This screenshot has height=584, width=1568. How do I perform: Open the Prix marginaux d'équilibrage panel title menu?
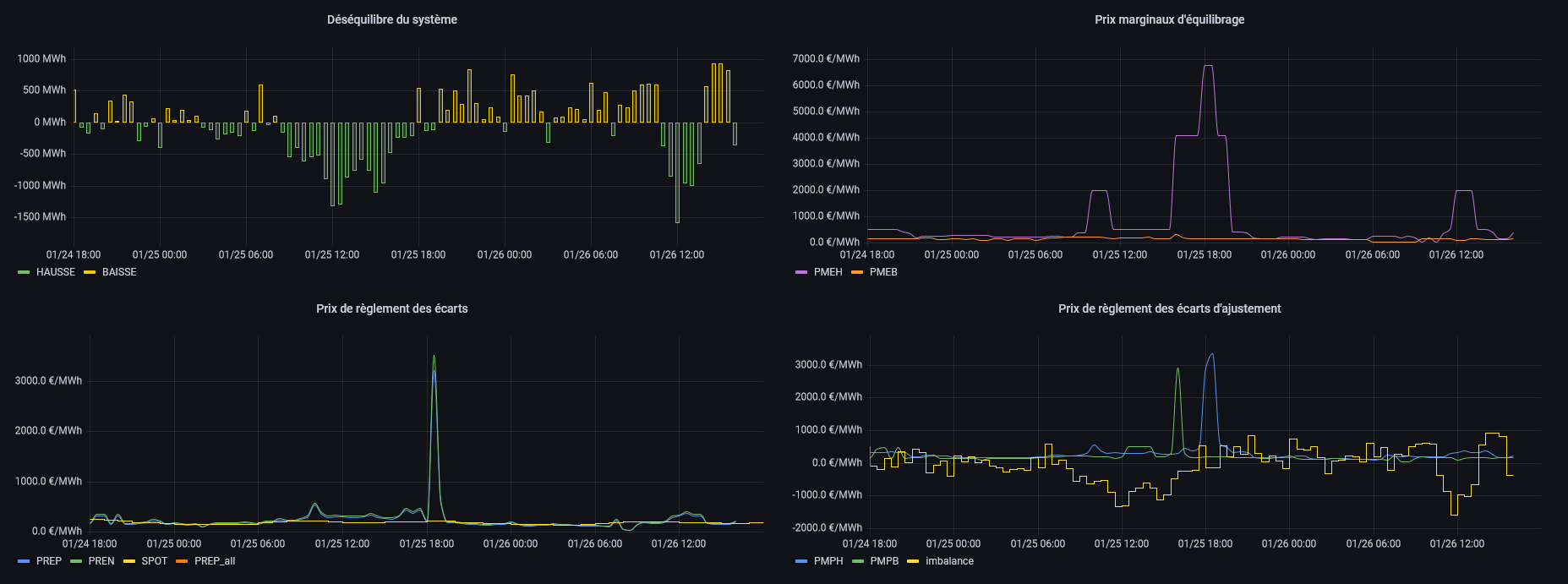point(1169,19)
